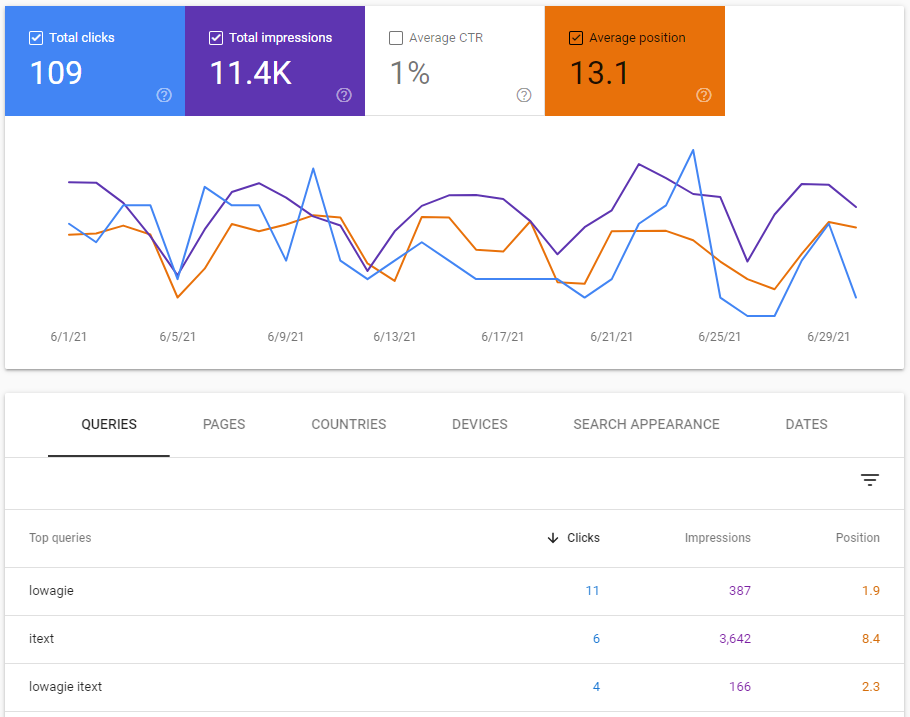
Task: Click the 3,642 impressions value
Action: [735, 639]
